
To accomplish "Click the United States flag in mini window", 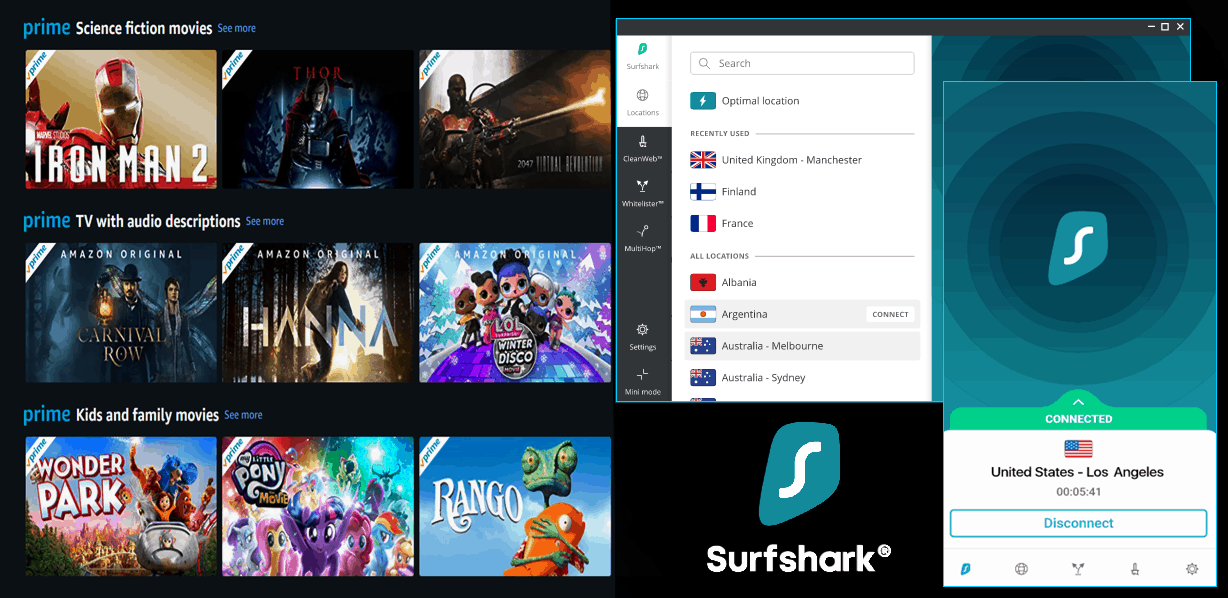I will 1078,449.
